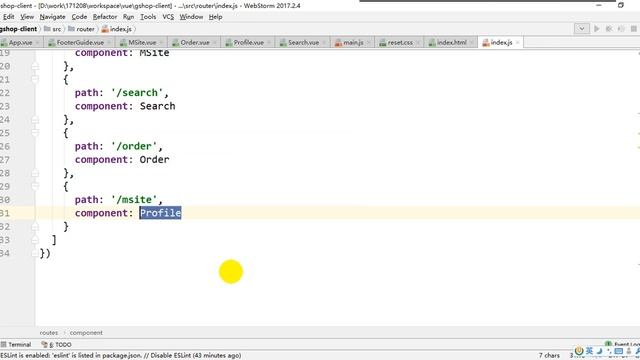
Task: Click the Order component name on line 27
Action: 154,160
